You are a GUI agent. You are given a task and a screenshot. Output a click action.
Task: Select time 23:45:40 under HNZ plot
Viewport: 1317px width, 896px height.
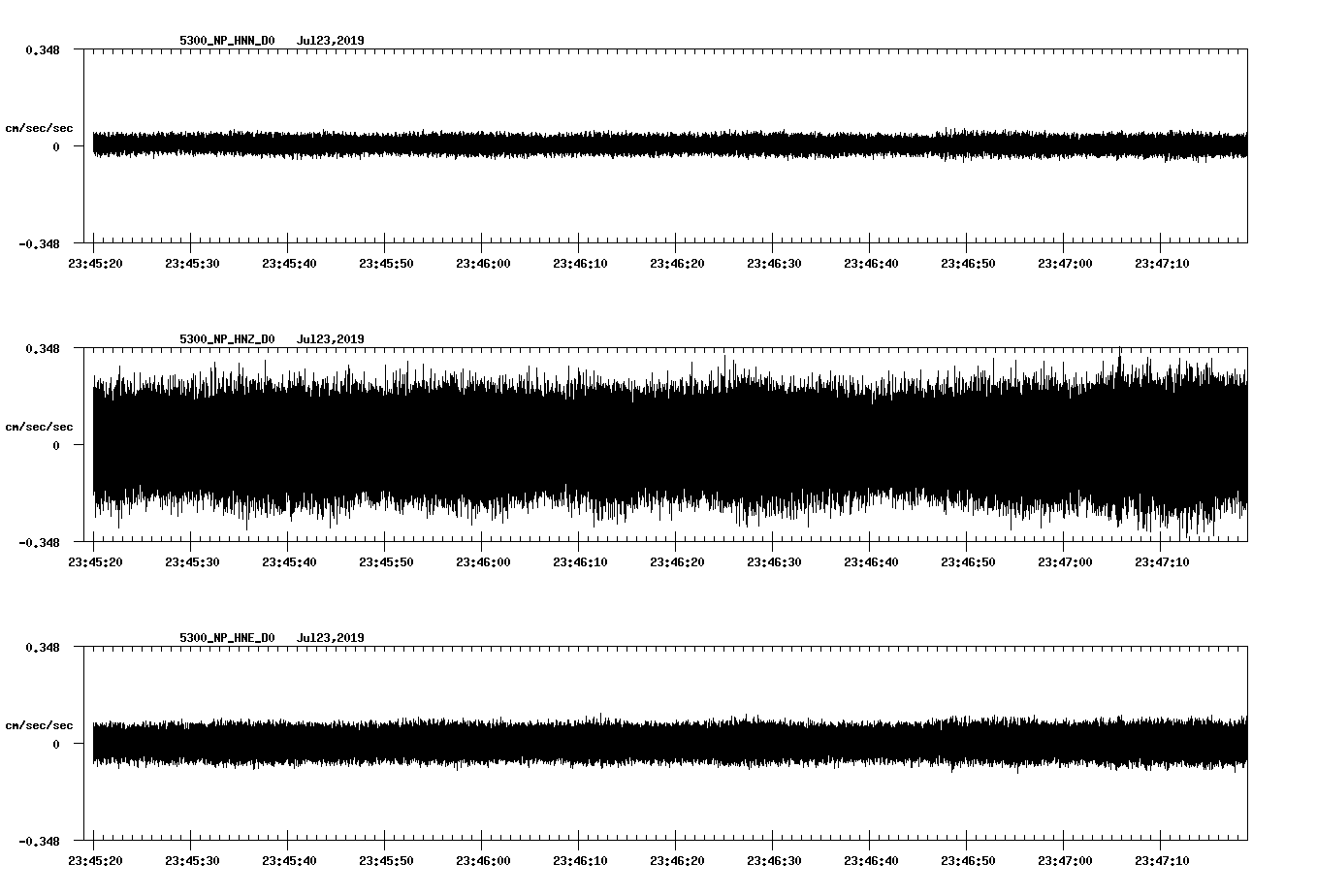289,562
